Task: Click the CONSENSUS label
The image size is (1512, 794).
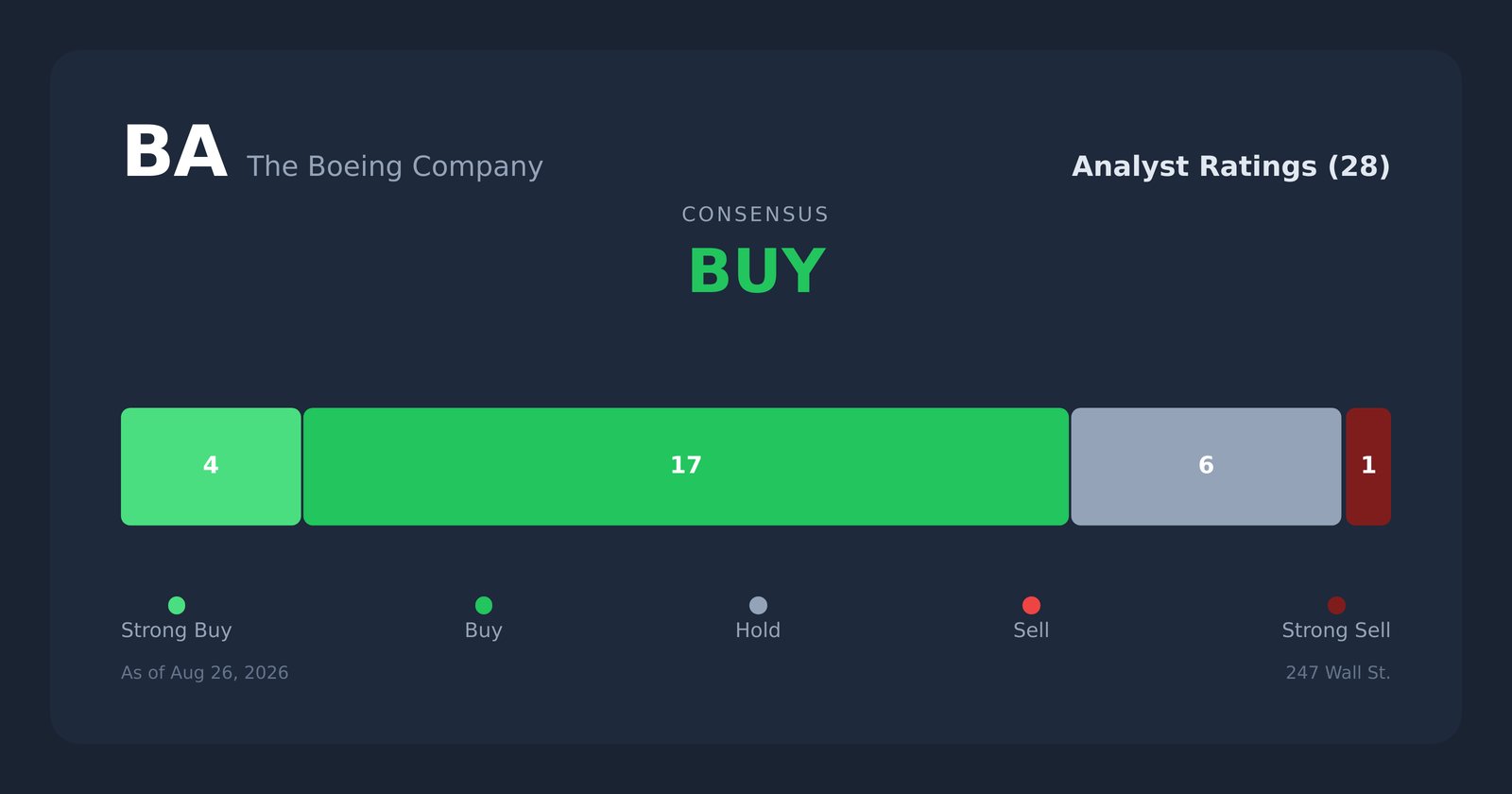Action: 756,215
